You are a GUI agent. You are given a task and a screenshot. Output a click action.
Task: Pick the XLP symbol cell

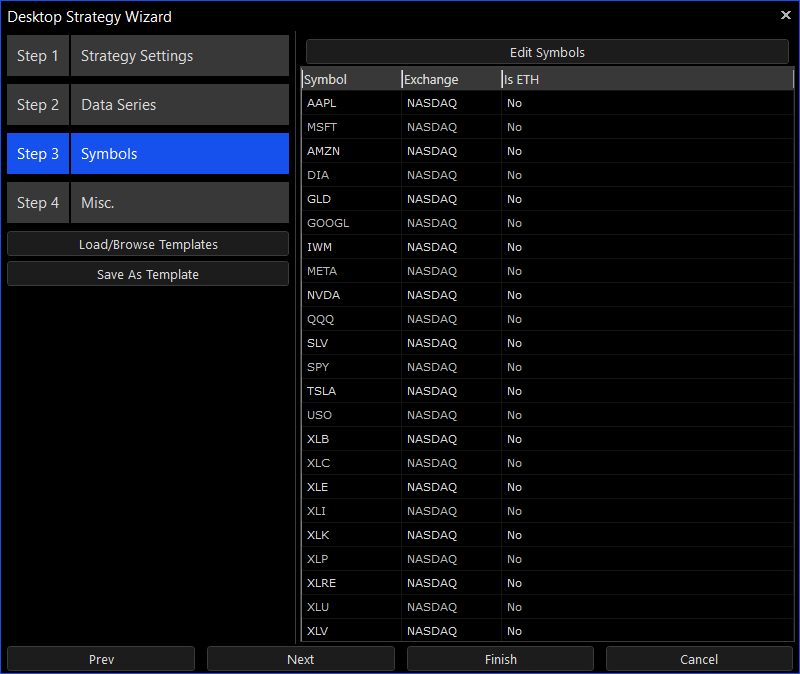tap(352, 559)
